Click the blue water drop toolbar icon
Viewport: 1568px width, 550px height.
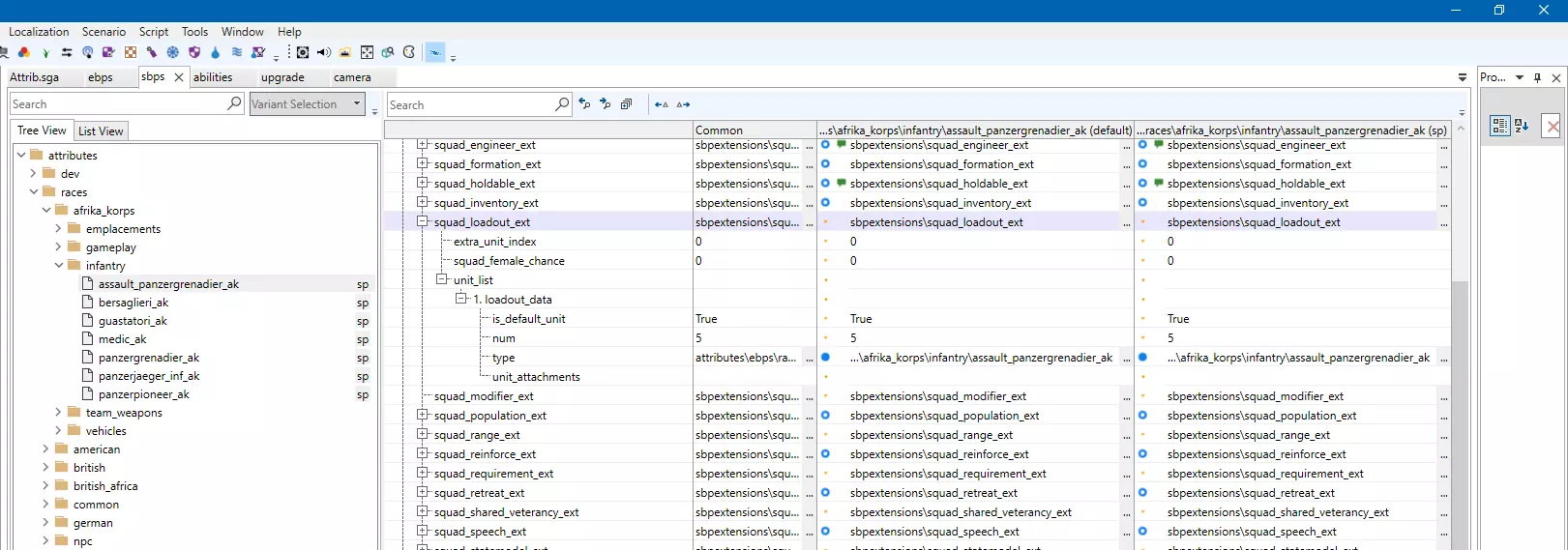(x=216, y=52)
